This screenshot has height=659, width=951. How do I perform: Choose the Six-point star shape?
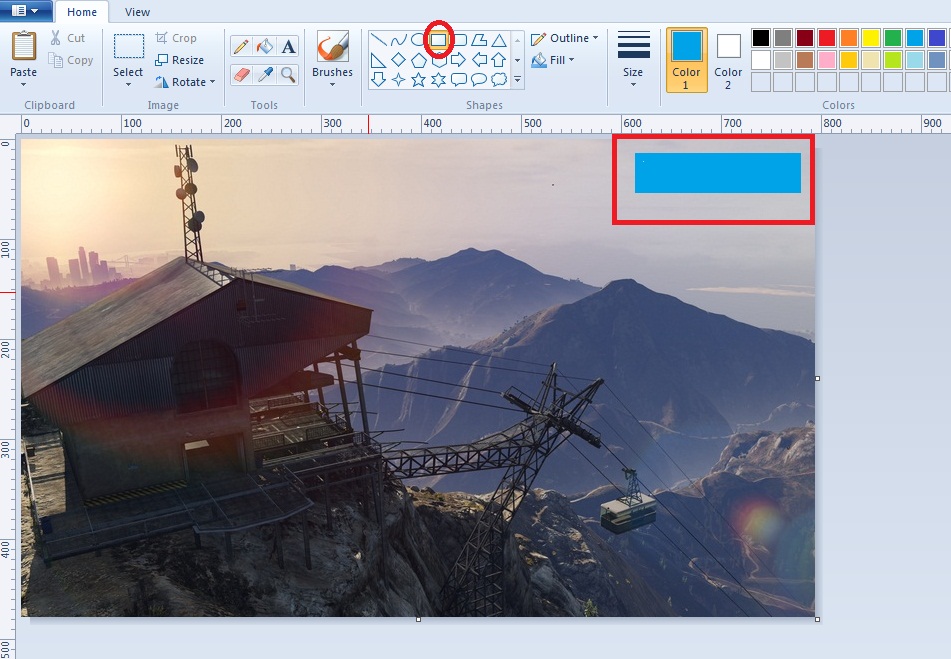point(439,79)
